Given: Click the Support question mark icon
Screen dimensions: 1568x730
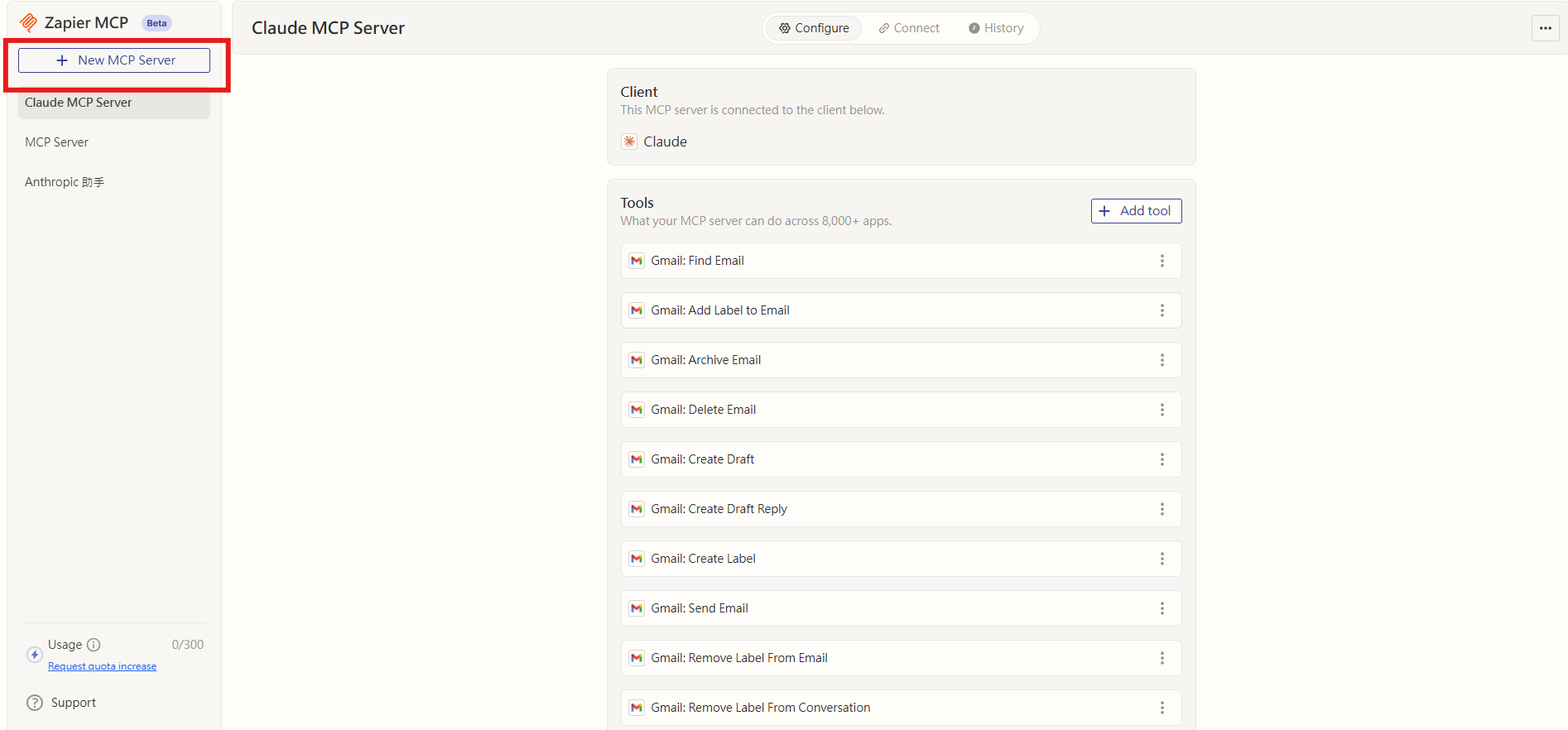Looking at the screenshot, I should [35, 703].
